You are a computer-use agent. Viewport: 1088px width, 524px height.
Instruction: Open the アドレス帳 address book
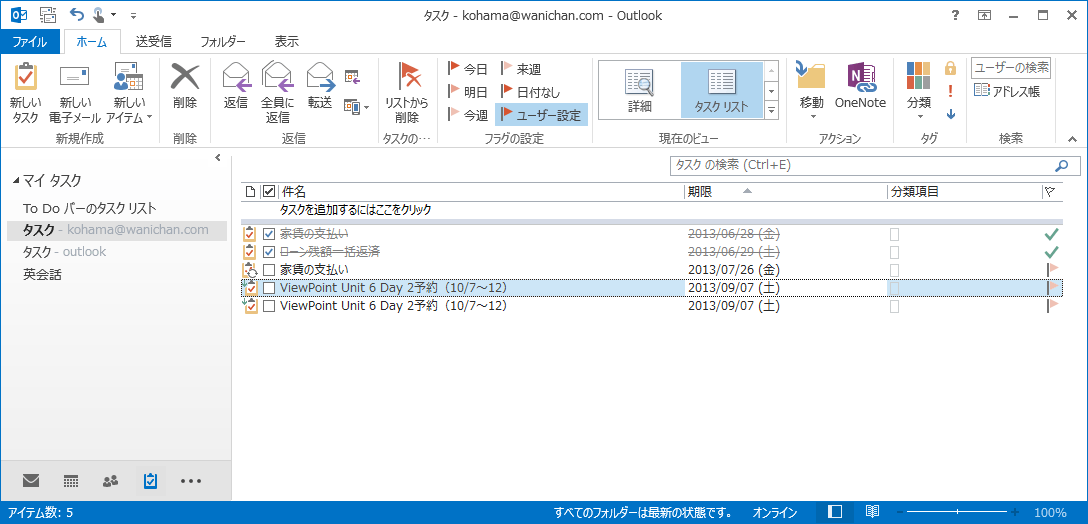pos(1007,91)
